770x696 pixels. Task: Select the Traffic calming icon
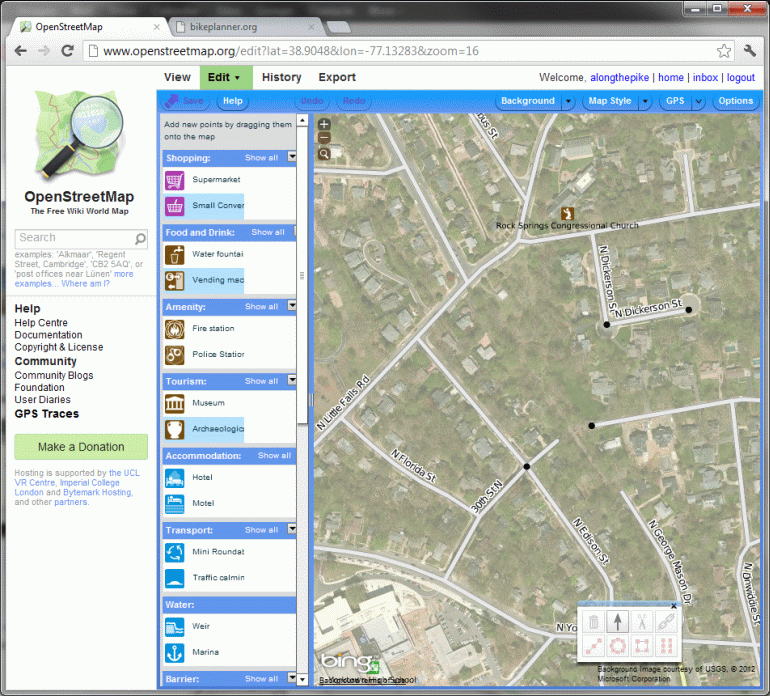tap(174, 579)
